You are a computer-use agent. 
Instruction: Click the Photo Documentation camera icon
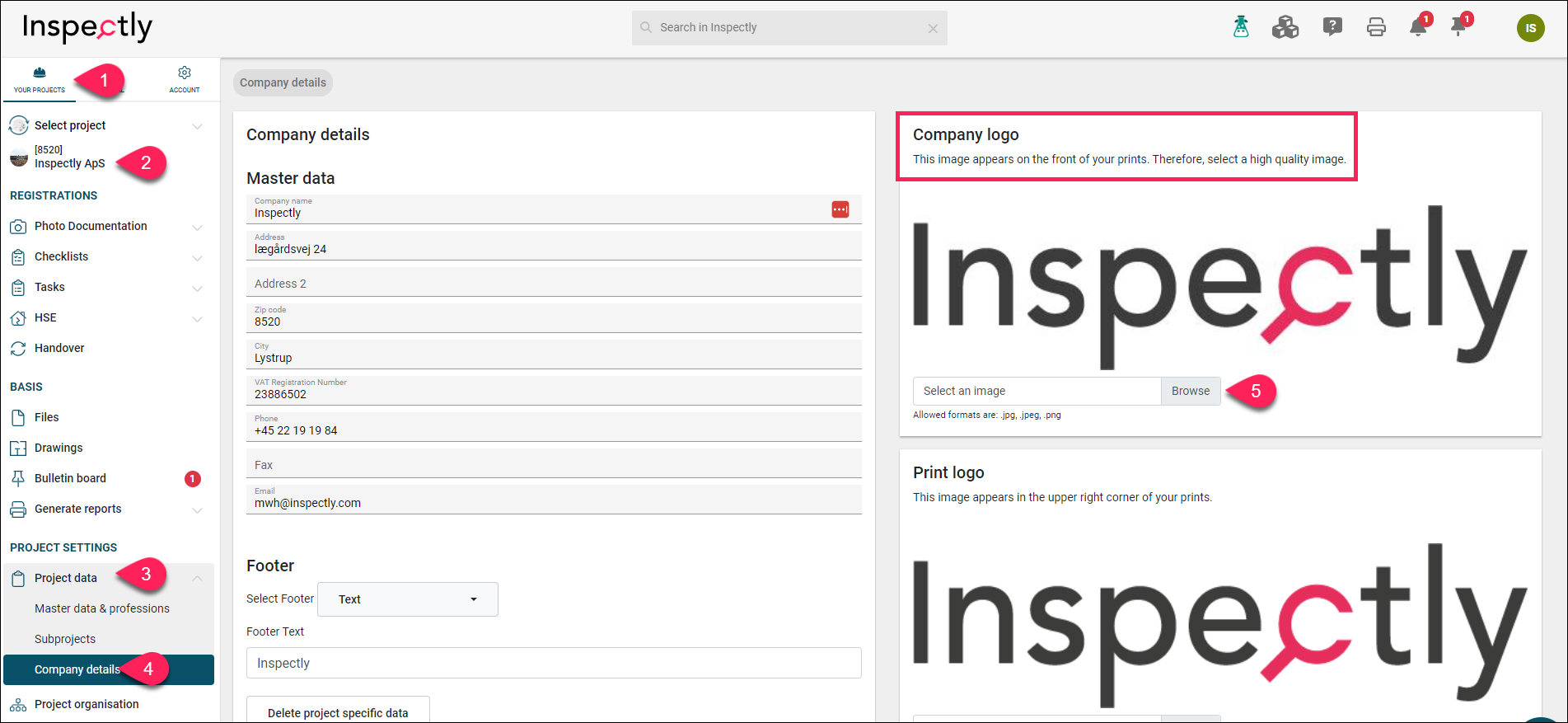coord(18,227)
